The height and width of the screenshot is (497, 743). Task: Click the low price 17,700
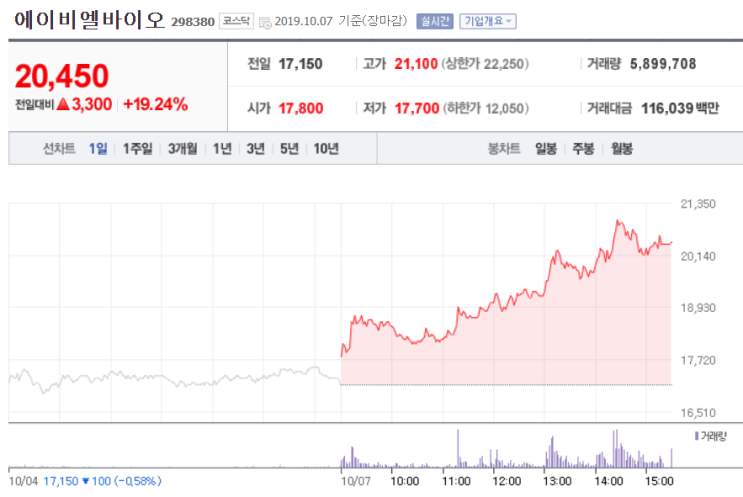[x=417, y=108]
